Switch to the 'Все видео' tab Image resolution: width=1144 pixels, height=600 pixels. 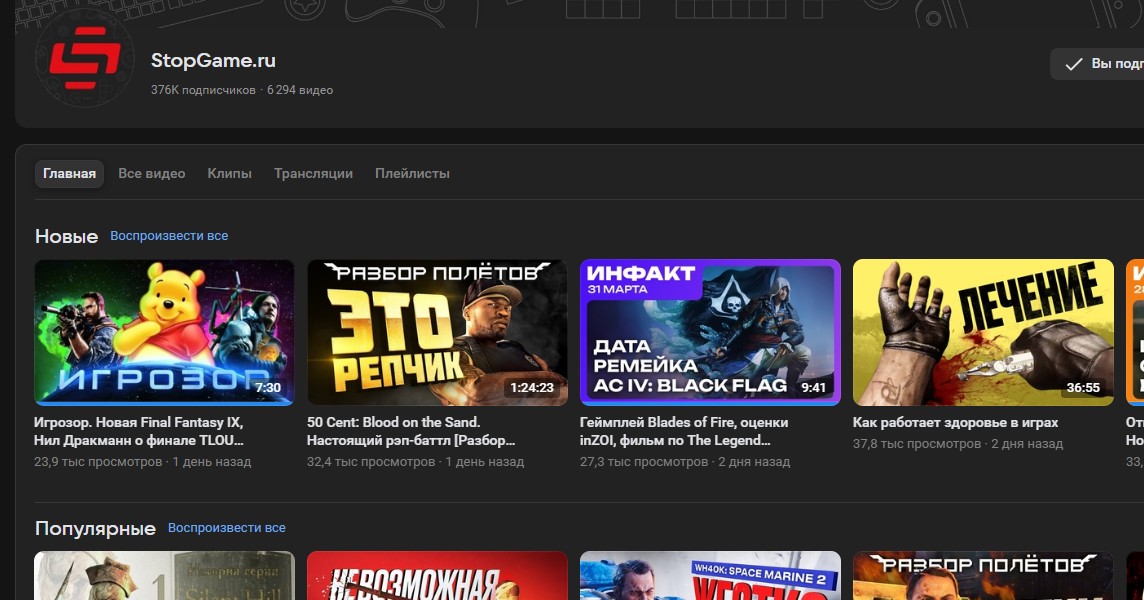click(151, 173)
